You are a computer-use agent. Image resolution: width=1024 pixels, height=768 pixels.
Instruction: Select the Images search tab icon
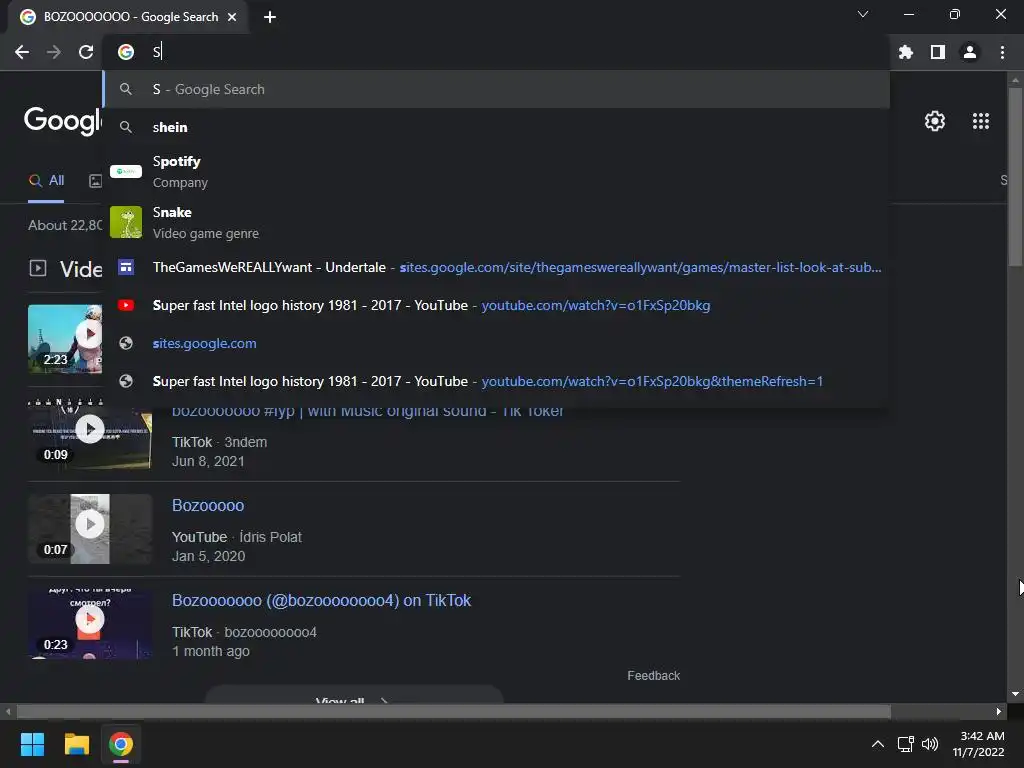pos(95,181)
